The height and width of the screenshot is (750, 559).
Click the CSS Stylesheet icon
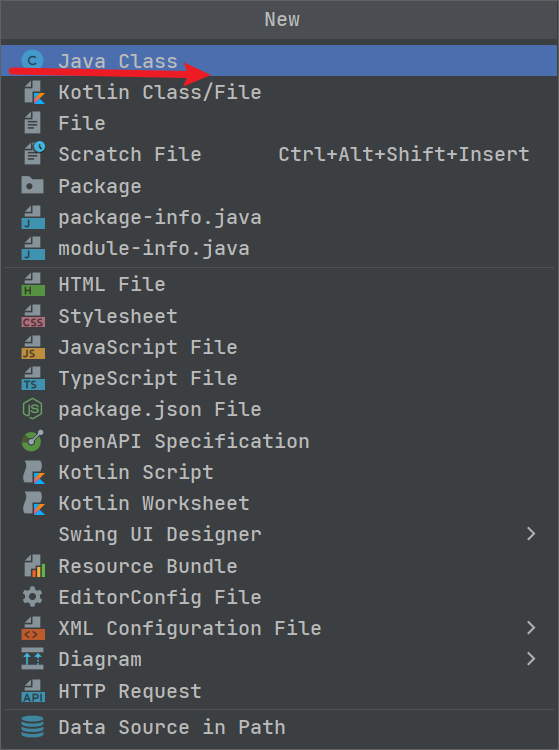[x=33, y=316]
